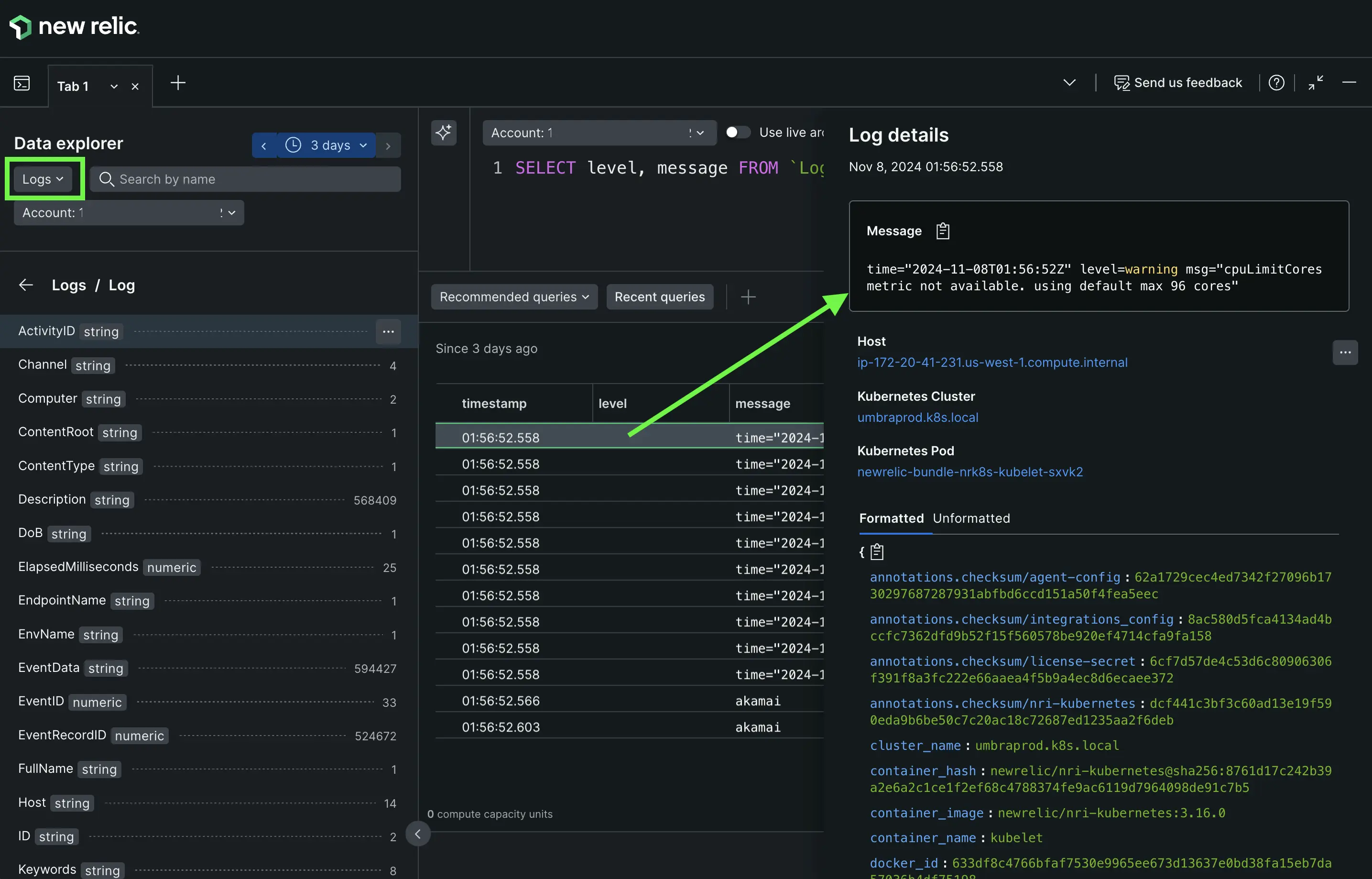
Task: Toggle the Use live archives switch
Action: (x=737, y=132)
